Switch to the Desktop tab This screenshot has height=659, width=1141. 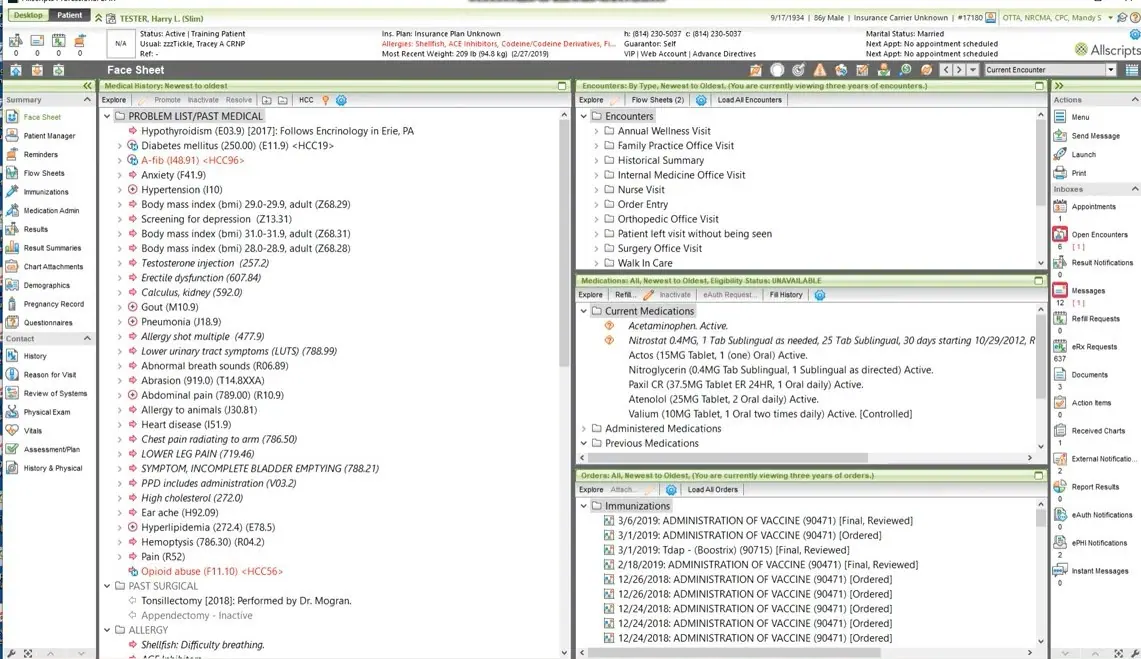click(x=27, y=15)
